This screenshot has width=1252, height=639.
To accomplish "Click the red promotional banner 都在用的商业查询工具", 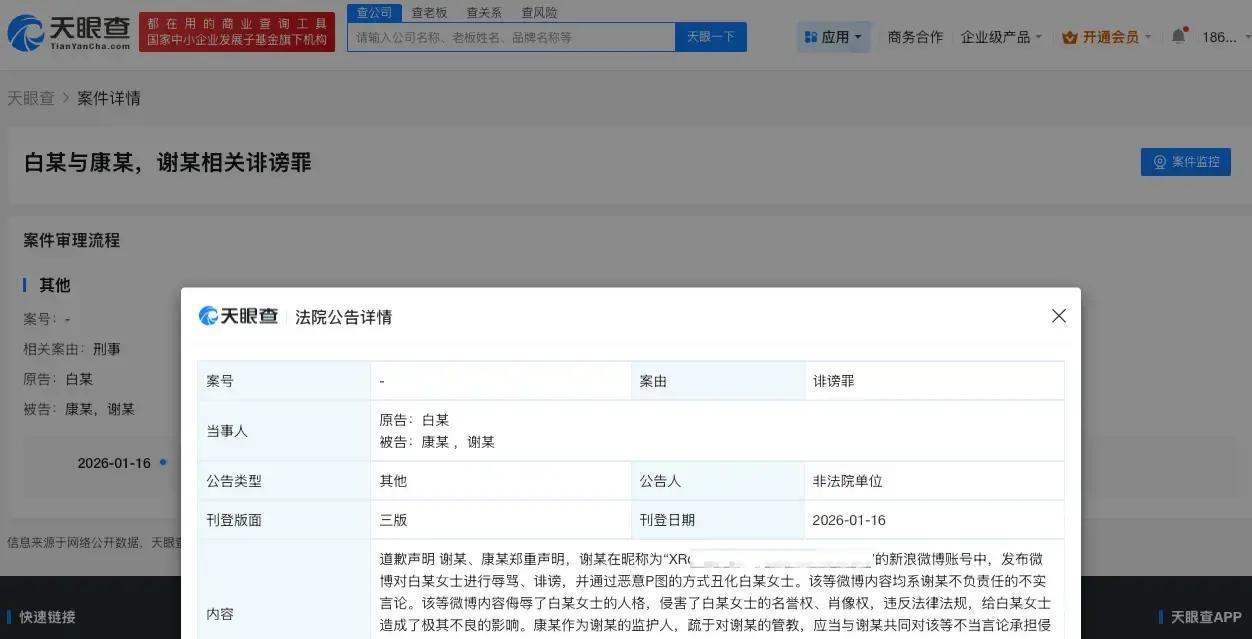I will pos(237,32).
